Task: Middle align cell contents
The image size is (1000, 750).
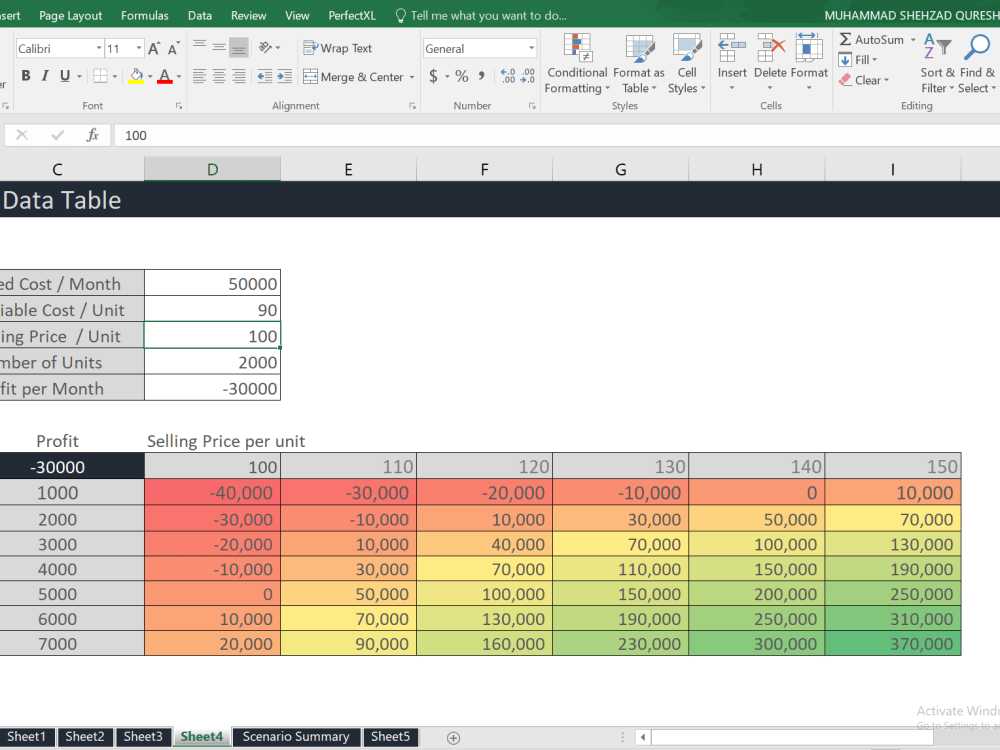Action: [219, 46]
